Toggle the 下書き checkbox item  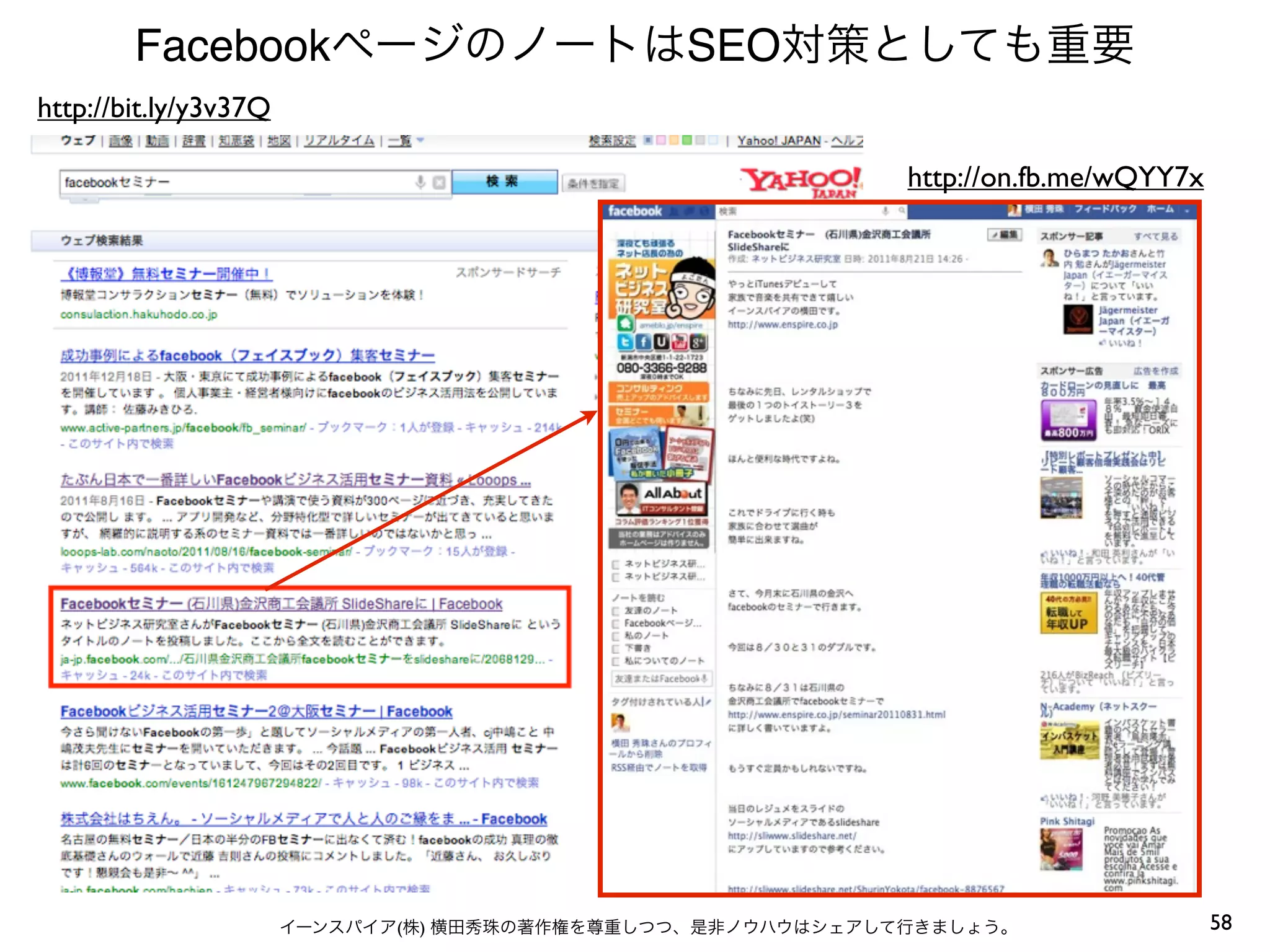tap(616, 648)
